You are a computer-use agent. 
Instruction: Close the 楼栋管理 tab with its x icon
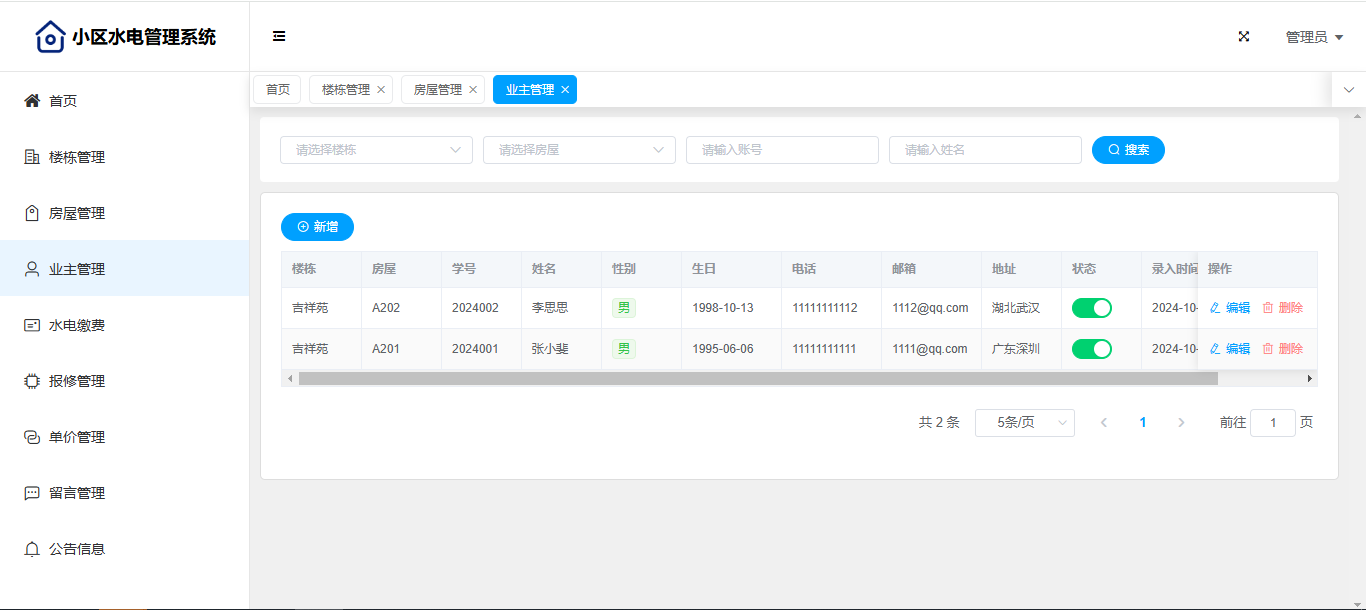[x=381, y=90]
